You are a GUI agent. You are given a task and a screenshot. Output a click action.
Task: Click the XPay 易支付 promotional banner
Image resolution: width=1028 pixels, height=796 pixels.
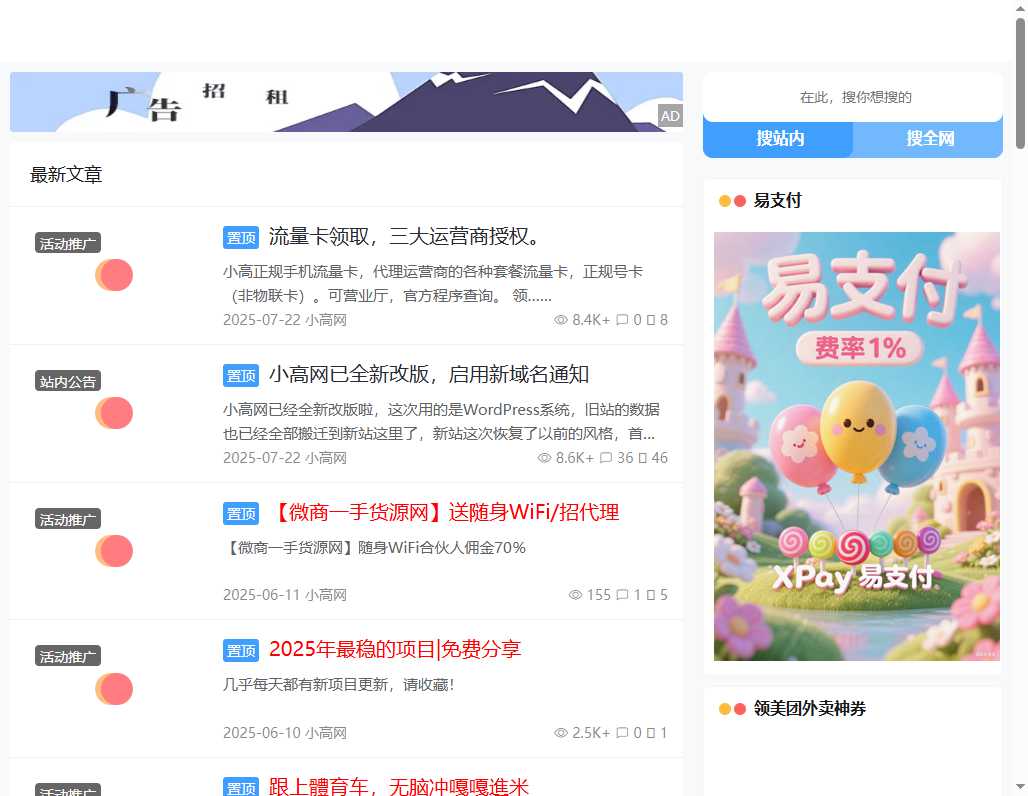pos(856,446)
